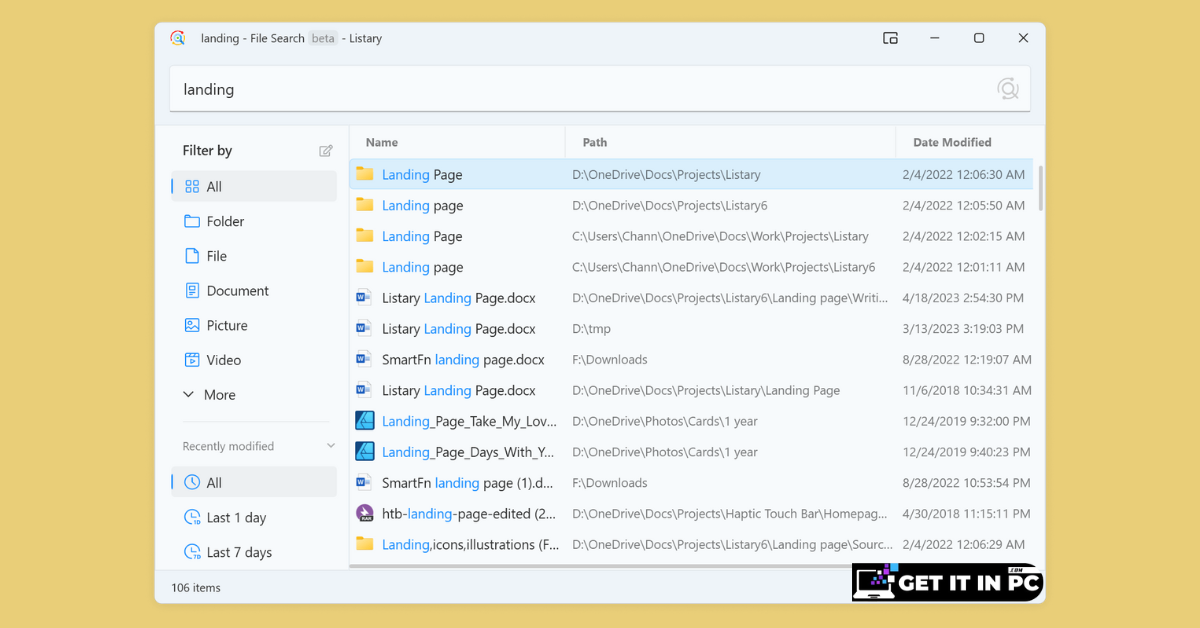Click Word icon of Listary Landing Page.docx in D:\tmp
1200x628 pixels.
click(x=364, y=328)
